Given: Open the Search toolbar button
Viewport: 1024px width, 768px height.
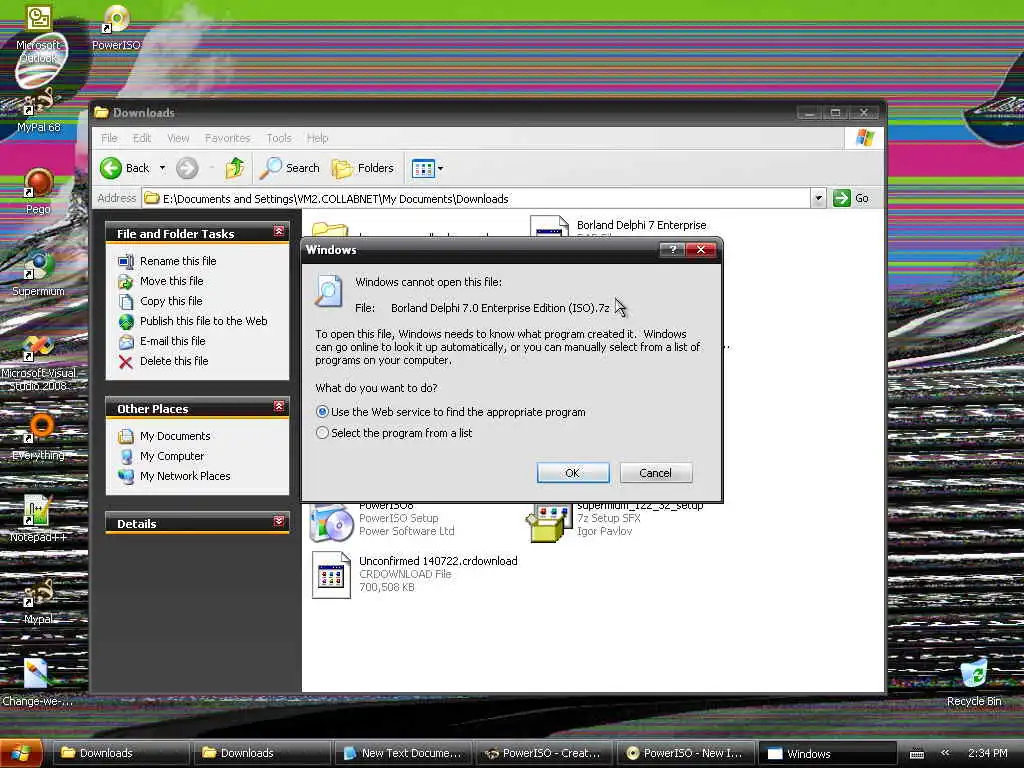Looking at the screenshot, I should [290, 168].
